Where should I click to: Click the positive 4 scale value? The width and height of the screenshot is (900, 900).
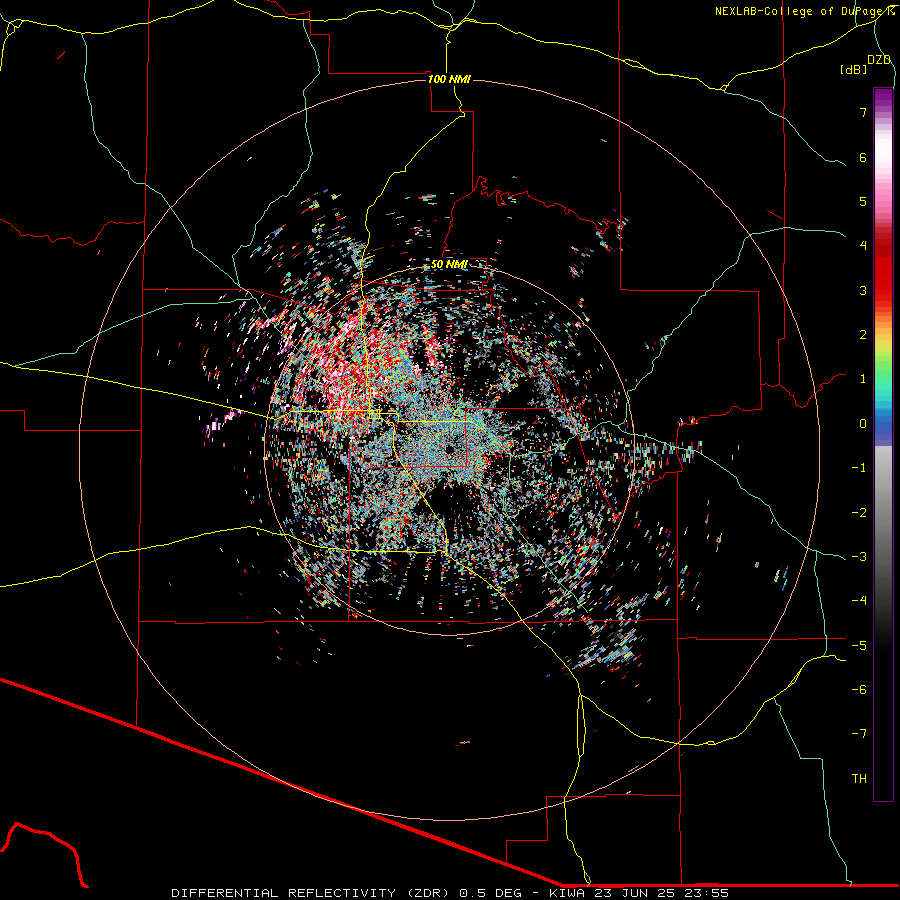click(x=863, y=245)
